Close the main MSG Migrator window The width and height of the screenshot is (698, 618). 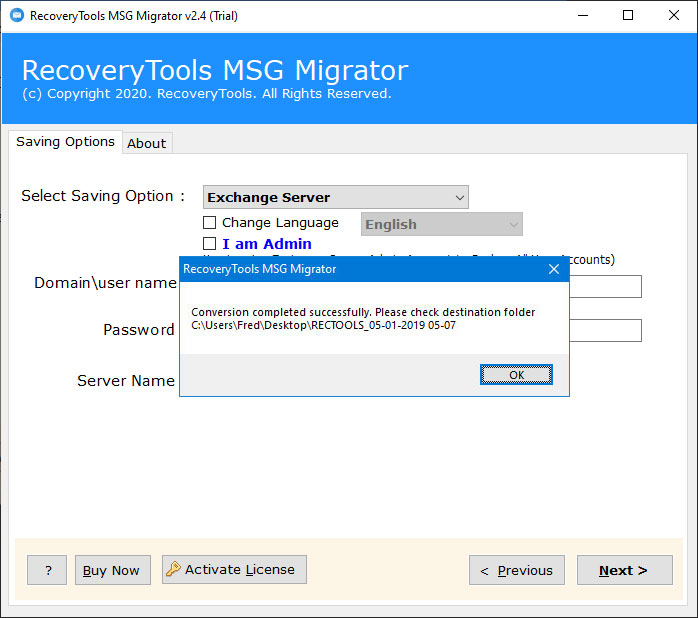[674, 16]
